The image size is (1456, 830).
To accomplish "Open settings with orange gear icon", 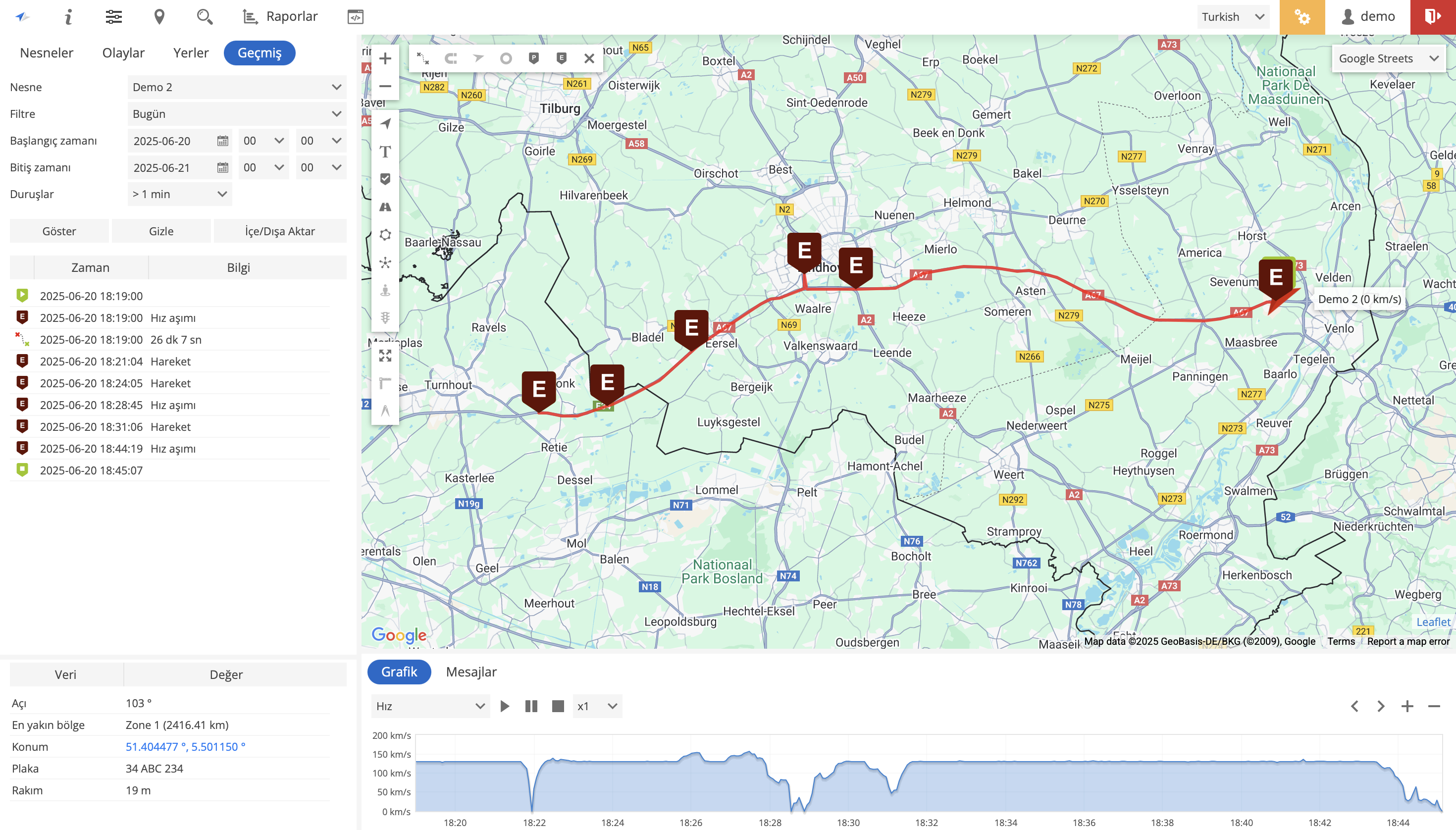I will [1302, 17].
